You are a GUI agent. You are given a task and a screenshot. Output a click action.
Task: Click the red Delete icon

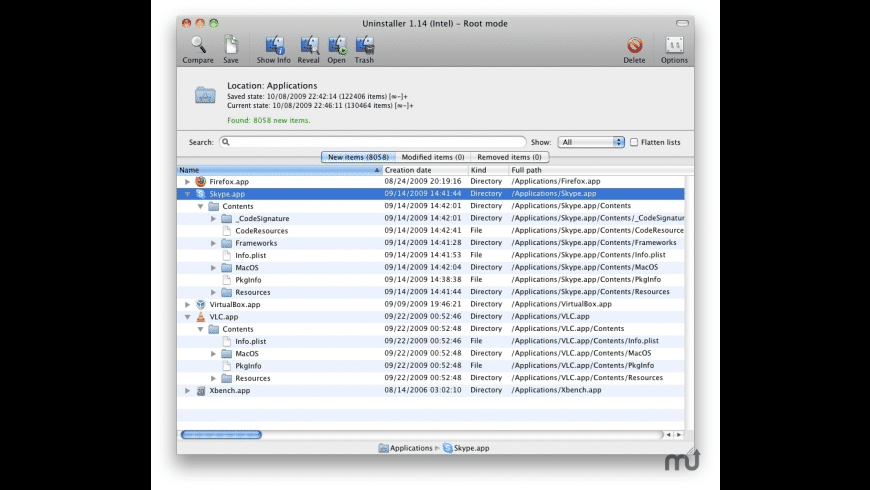point(634,46)
